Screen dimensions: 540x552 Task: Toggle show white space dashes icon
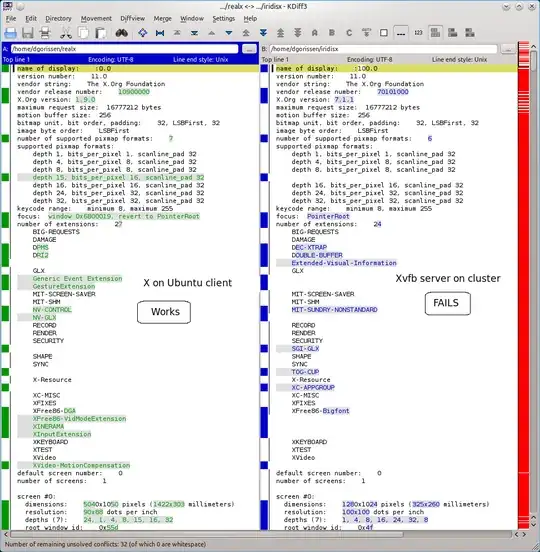pyautogui.click(x=401, y=33)
